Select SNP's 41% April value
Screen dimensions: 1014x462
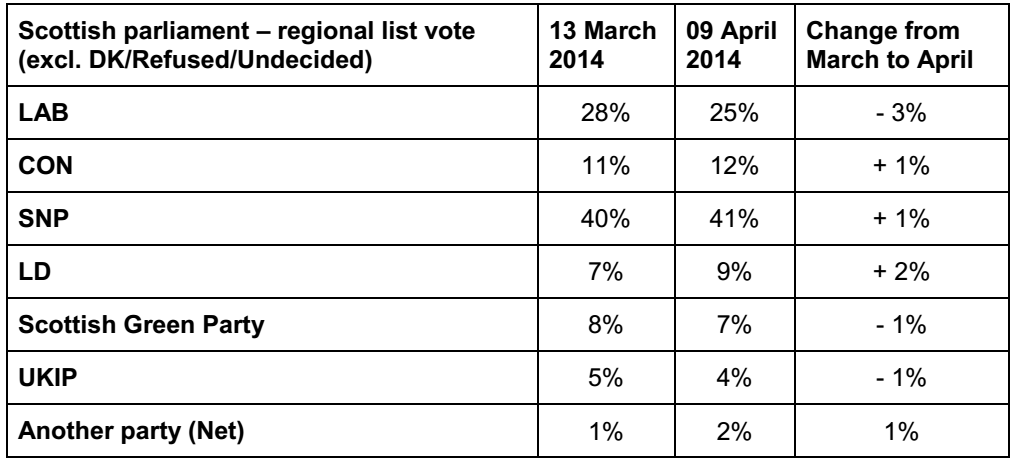click(734, 219)
